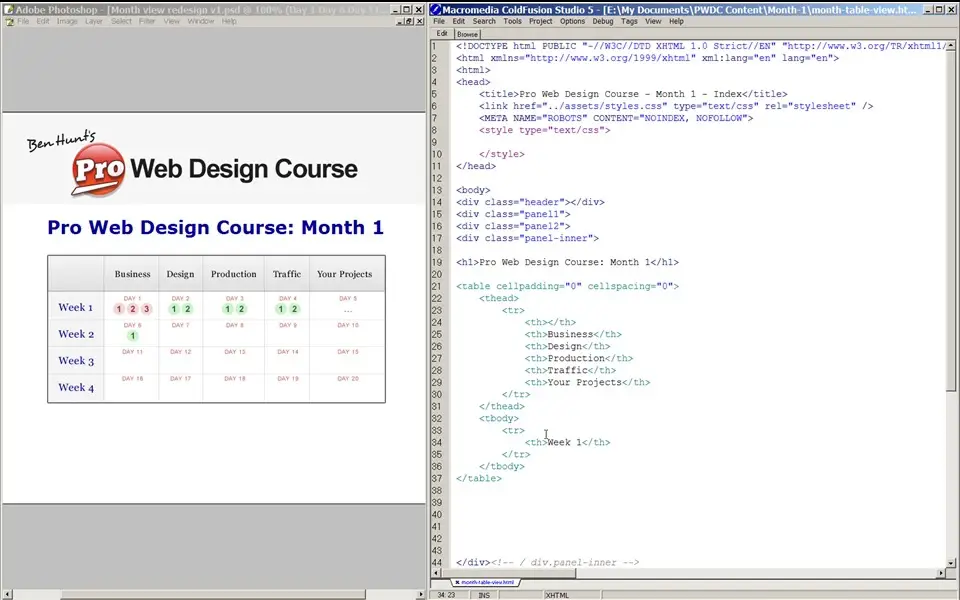The image size is (960, 600).
Task: Open the Tools menu in ColdFusion Studio
Action: (512, 21)
